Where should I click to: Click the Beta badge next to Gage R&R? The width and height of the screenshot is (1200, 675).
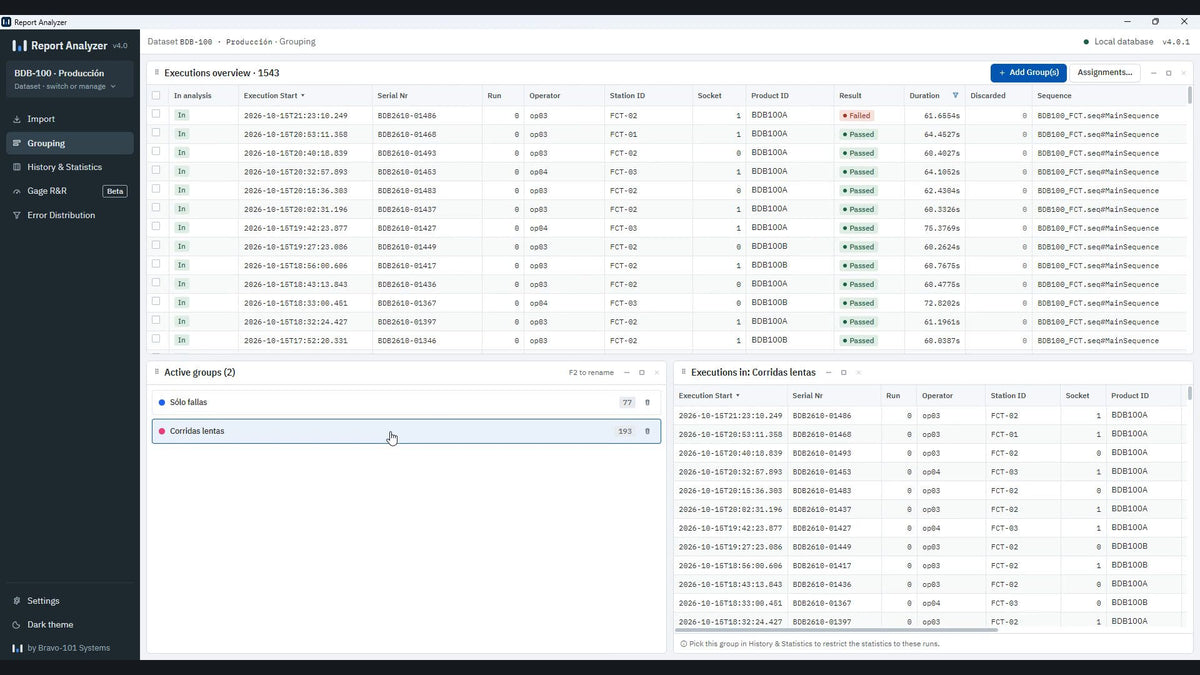115,191
